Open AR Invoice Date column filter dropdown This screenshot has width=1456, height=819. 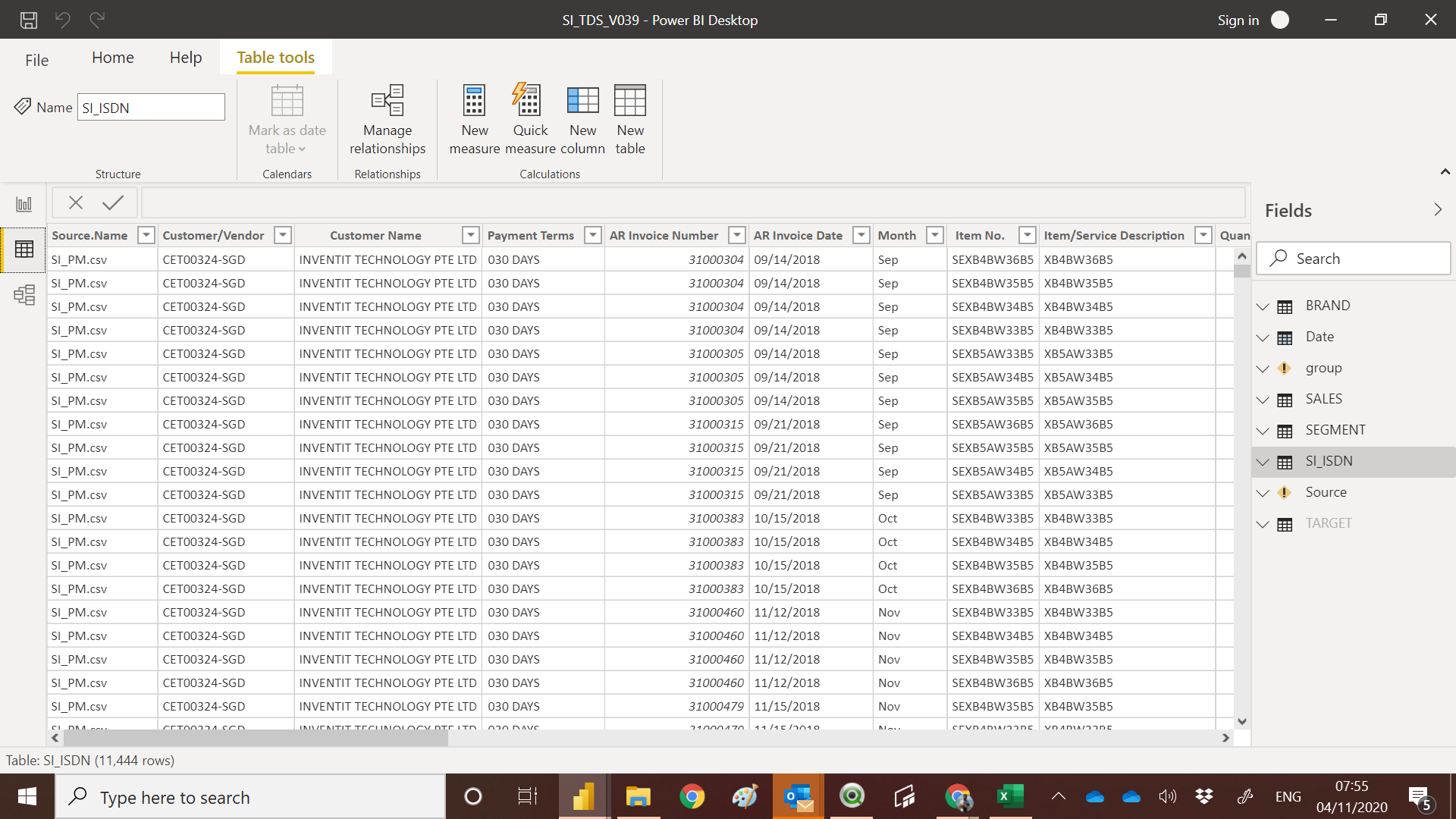pyautogui.click(x=861, y=235)
